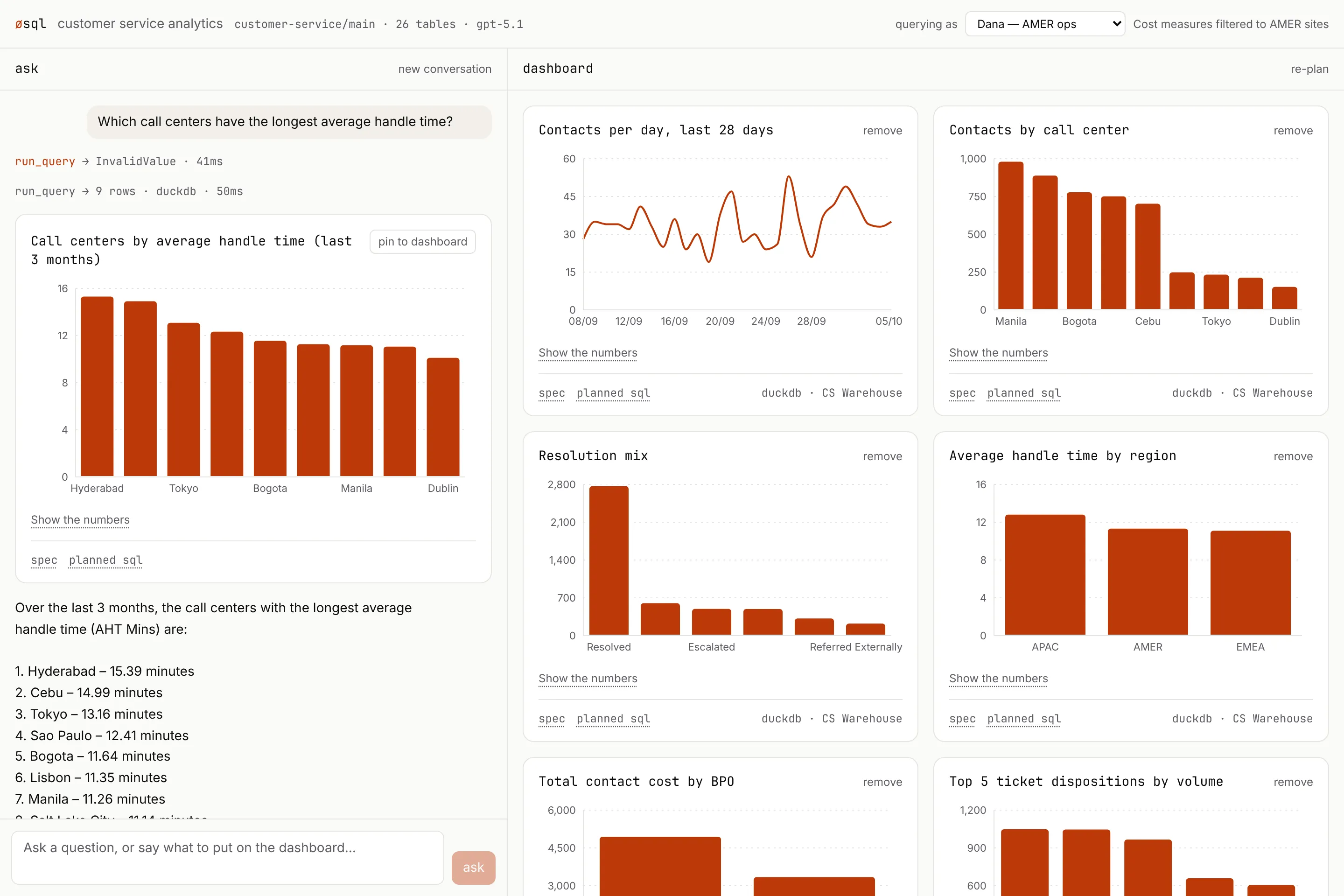Image resolution: width=1344 pixels, height=896 pixels.
Task: Focus the 'Ask a question' input field
Action: 227,857
